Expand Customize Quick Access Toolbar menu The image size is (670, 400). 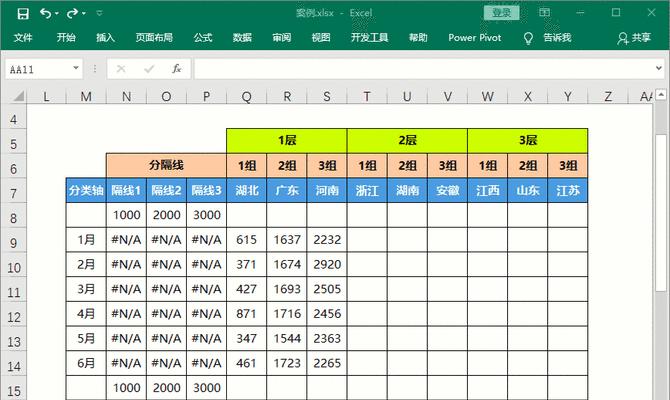point(99,14)
